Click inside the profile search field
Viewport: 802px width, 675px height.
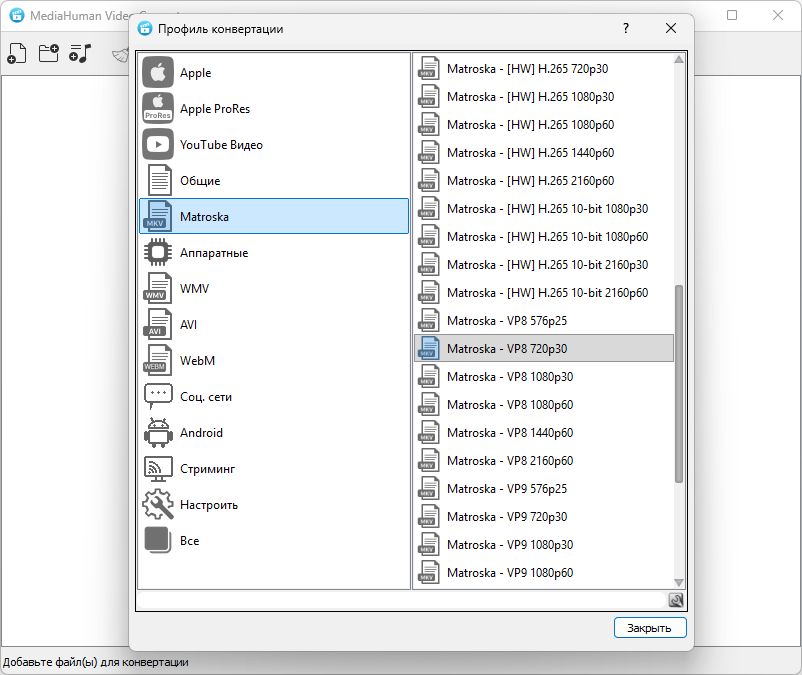tap(402, 600)
